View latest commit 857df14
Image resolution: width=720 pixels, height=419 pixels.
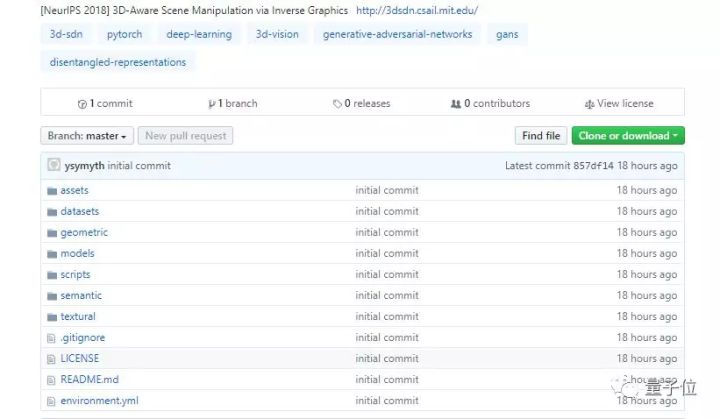coord(591,166)
